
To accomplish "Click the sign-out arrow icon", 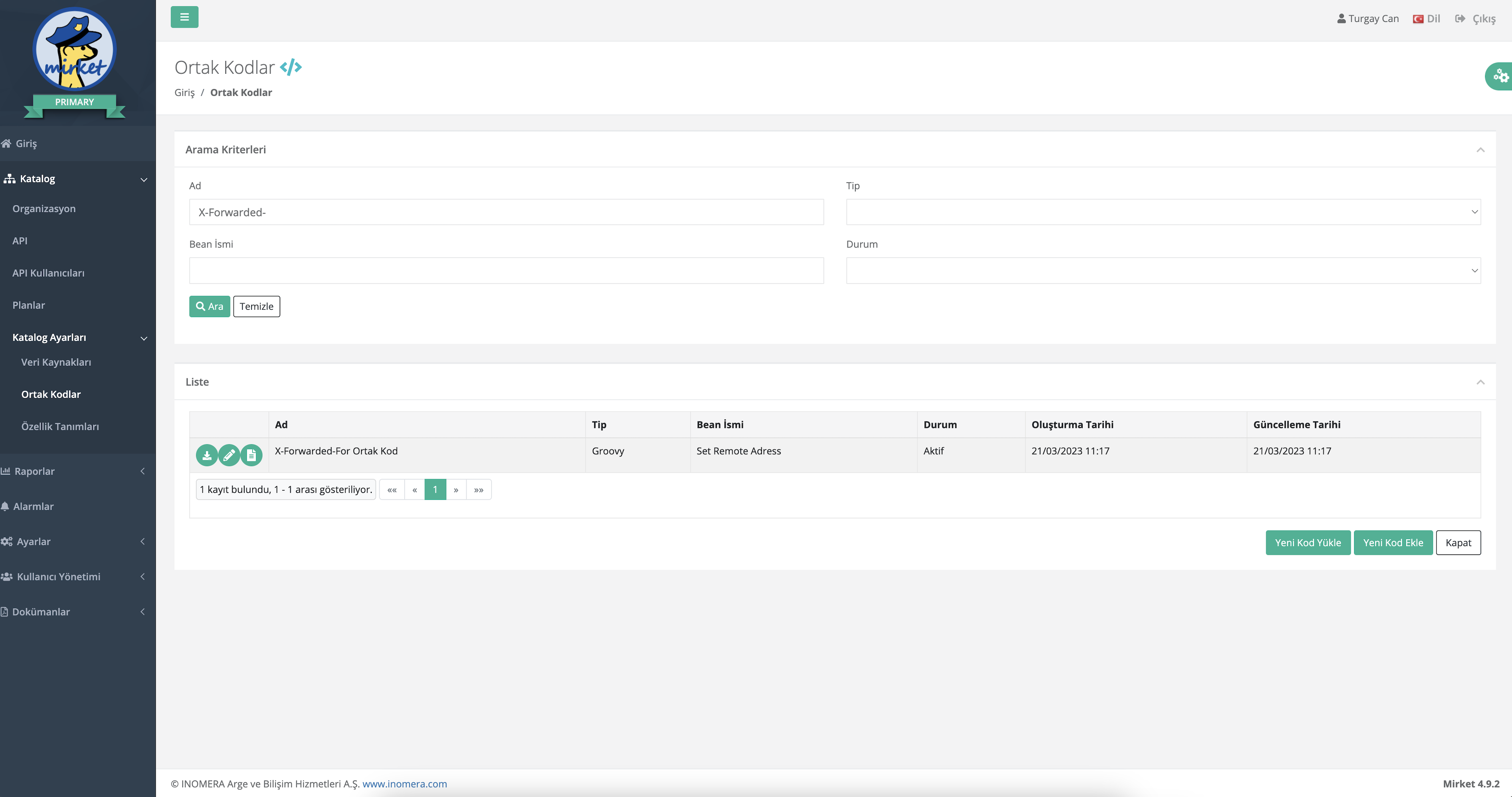I will [1460, 19].
